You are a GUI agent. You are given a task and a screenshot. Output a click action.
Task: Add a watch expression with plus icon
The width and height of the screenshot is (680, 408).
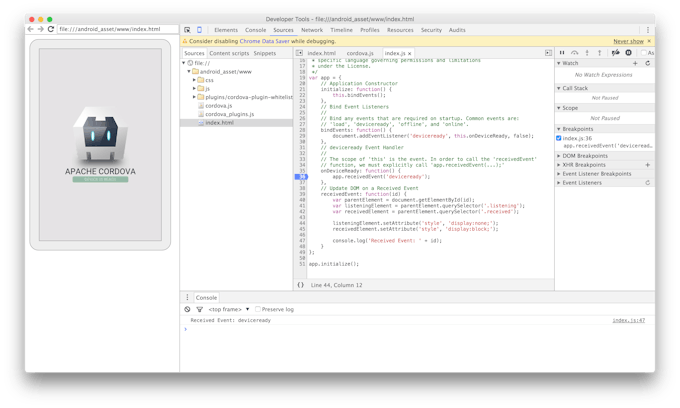pos(635,63)
